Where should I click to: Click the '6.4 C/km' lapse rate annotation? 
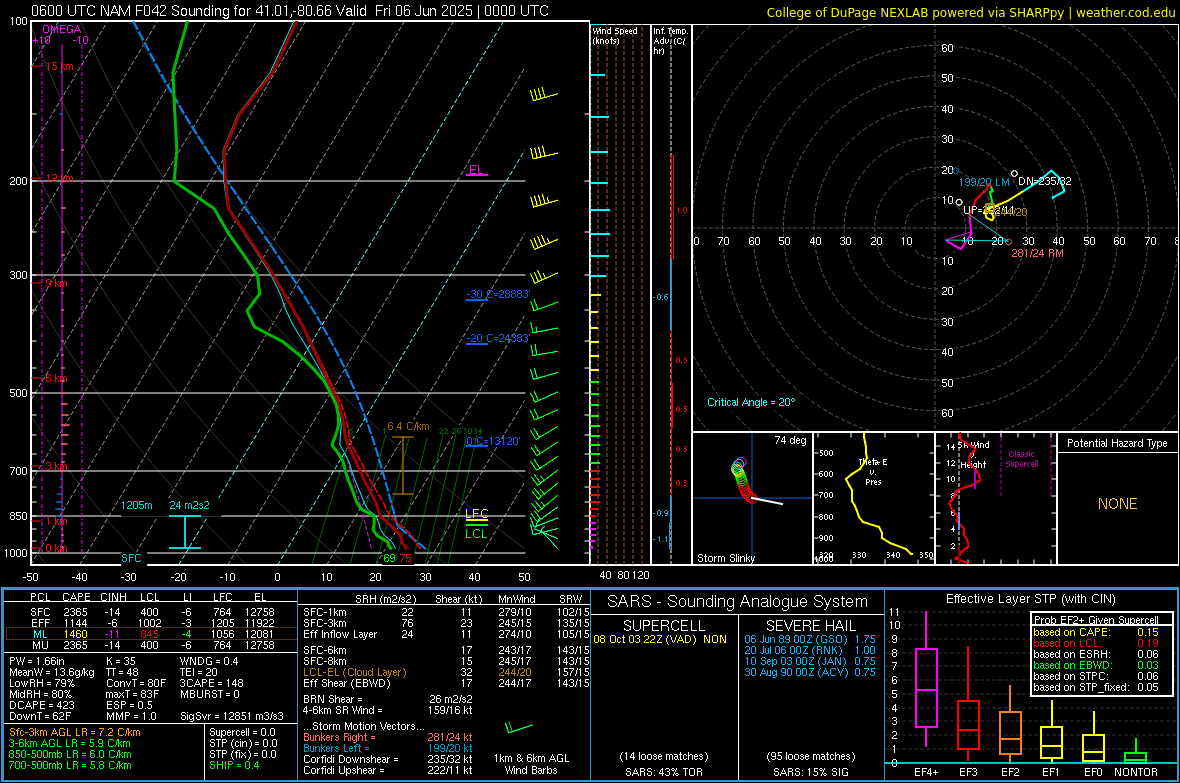point(408,426)
